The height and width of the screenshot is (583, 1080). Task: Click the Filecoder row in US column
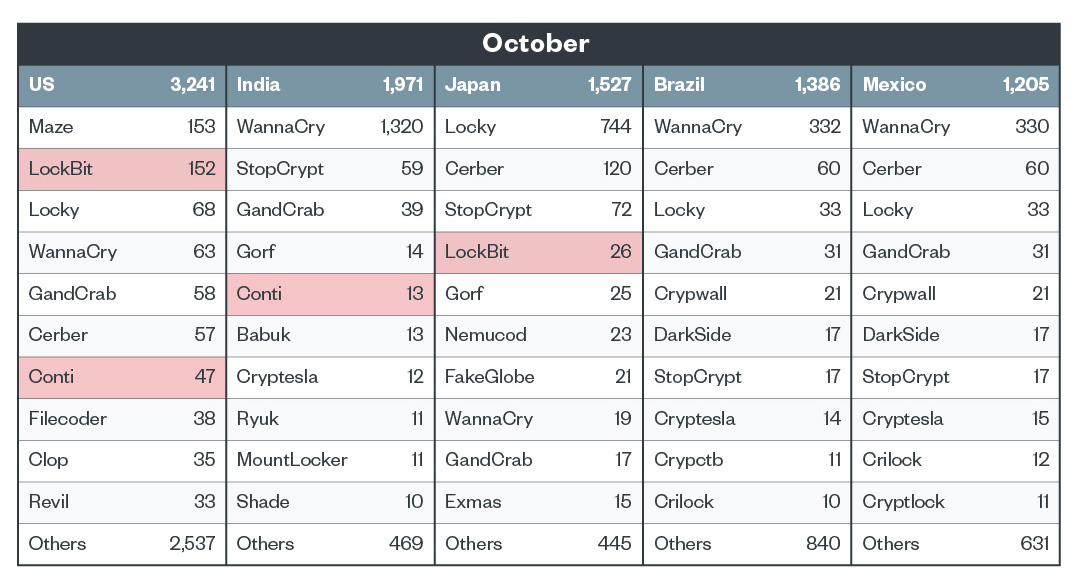(122, 419)
